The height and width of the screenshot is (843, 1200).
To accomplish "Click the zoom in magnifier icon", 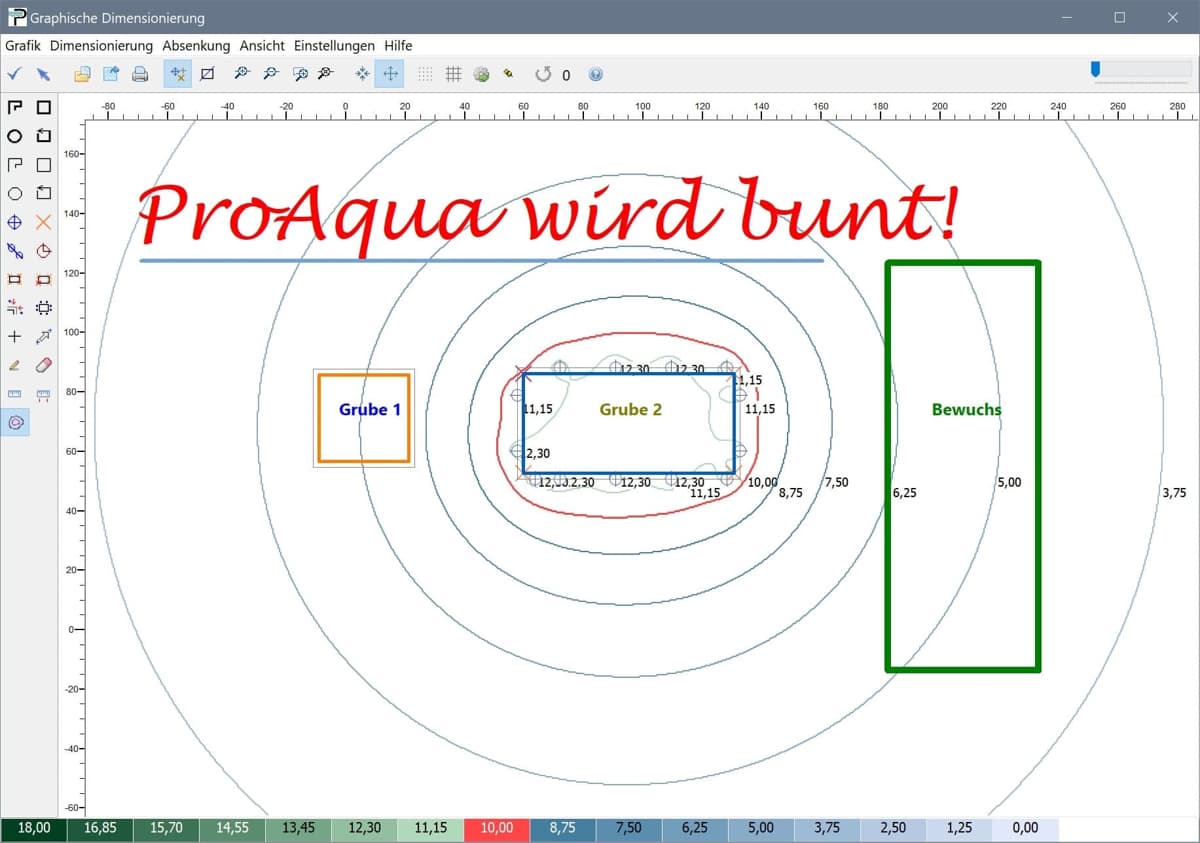I will tap(241, 74).
